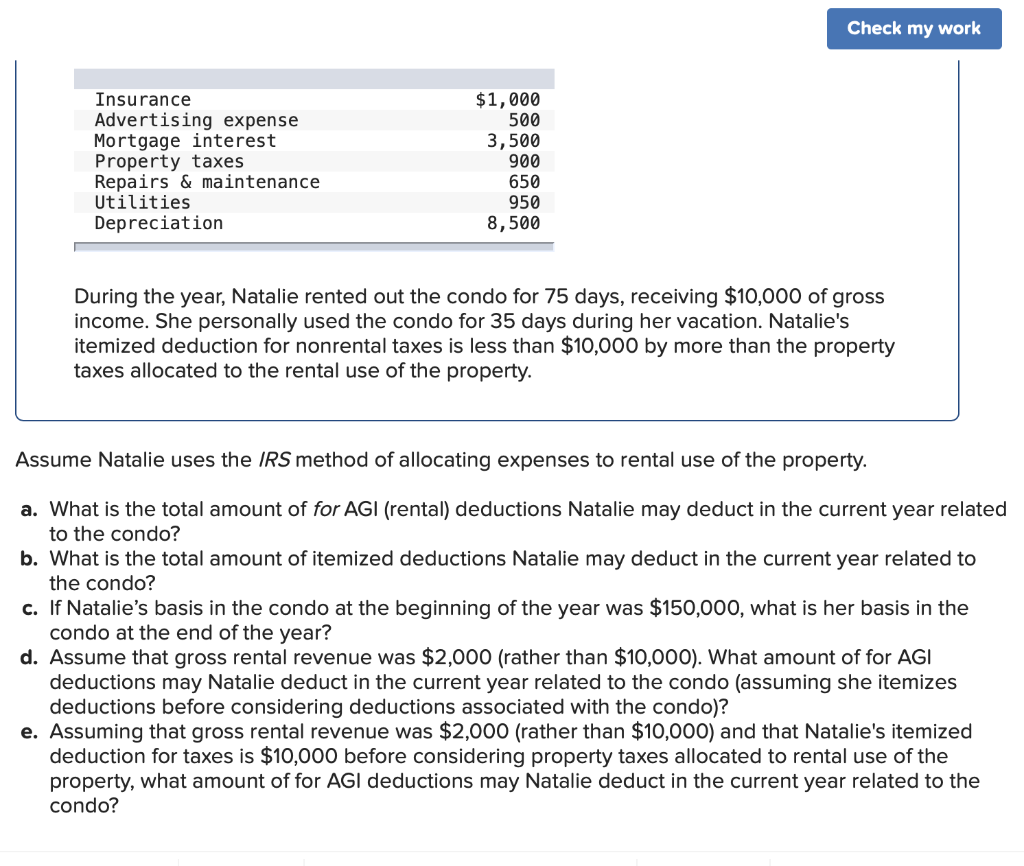
Task: Select the Insurance expense row
Action: point(300,99)
